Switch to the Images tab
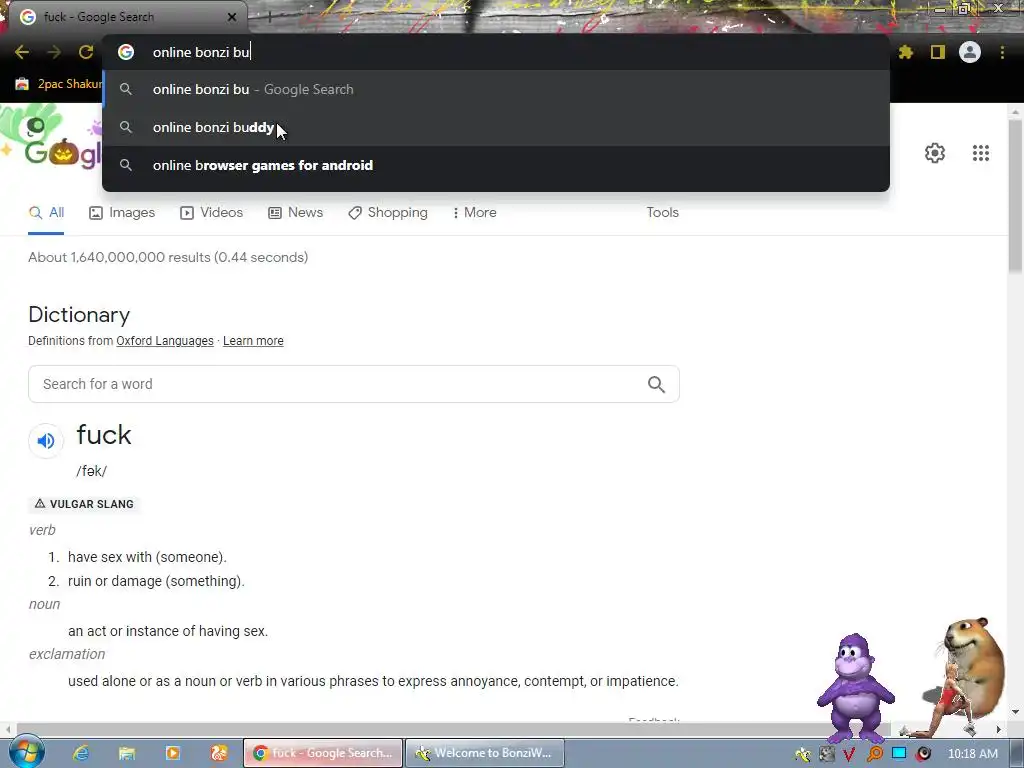This screenshot has width=1024, height=768. tap(122, 213)
